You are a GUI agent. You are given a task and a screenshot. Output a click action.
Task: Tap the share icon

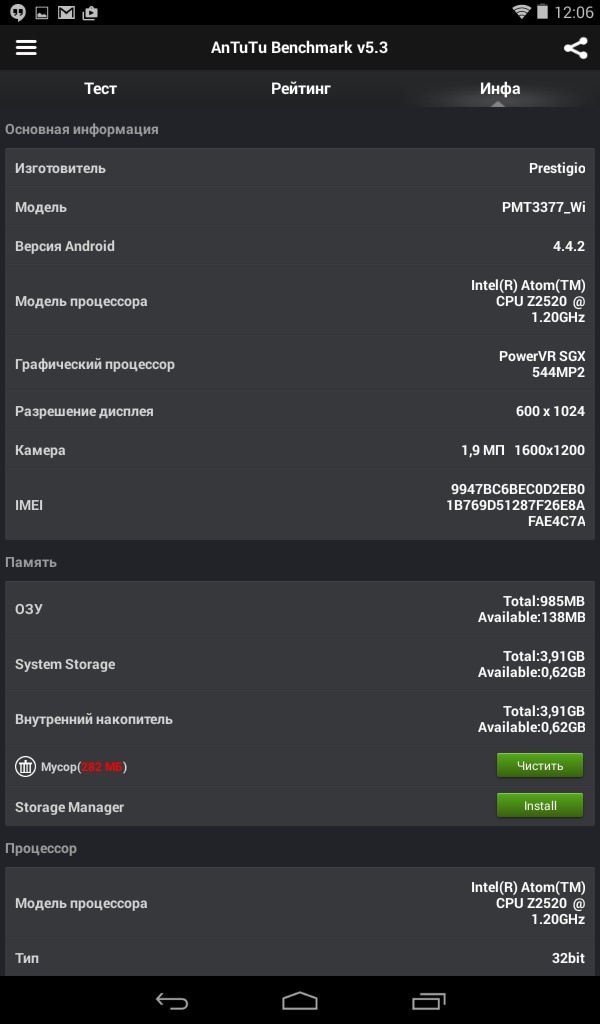coord(575,48)
